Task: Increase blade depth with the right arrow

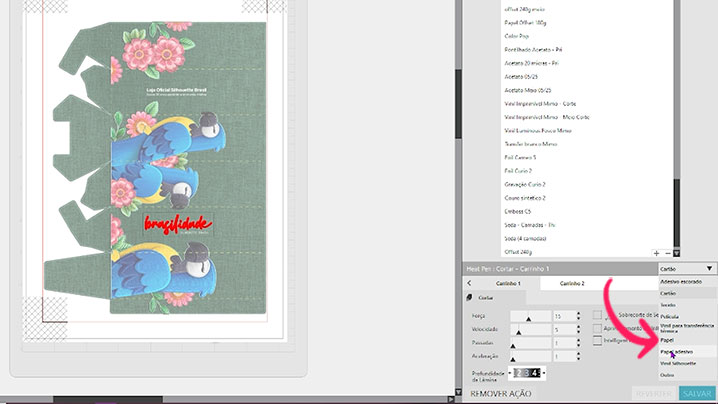Action: 544,373
